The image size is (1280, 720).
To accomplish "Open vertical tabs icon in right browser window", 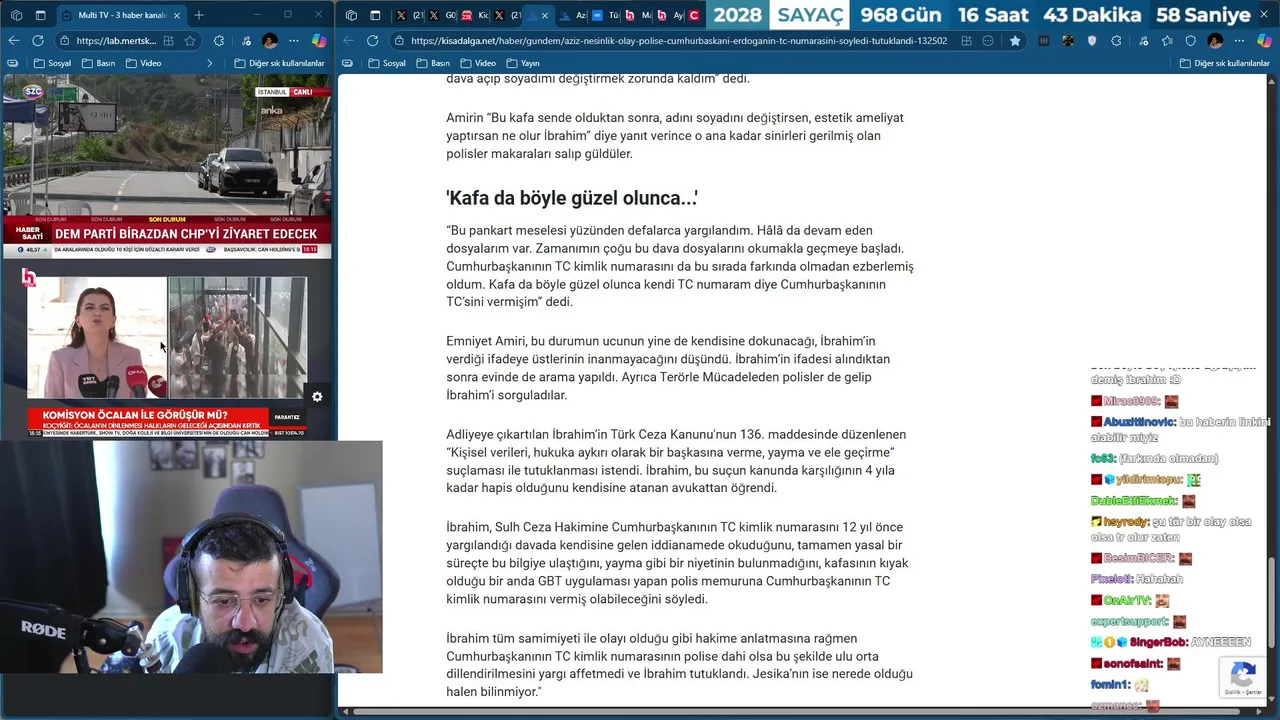I will [375, 15].
